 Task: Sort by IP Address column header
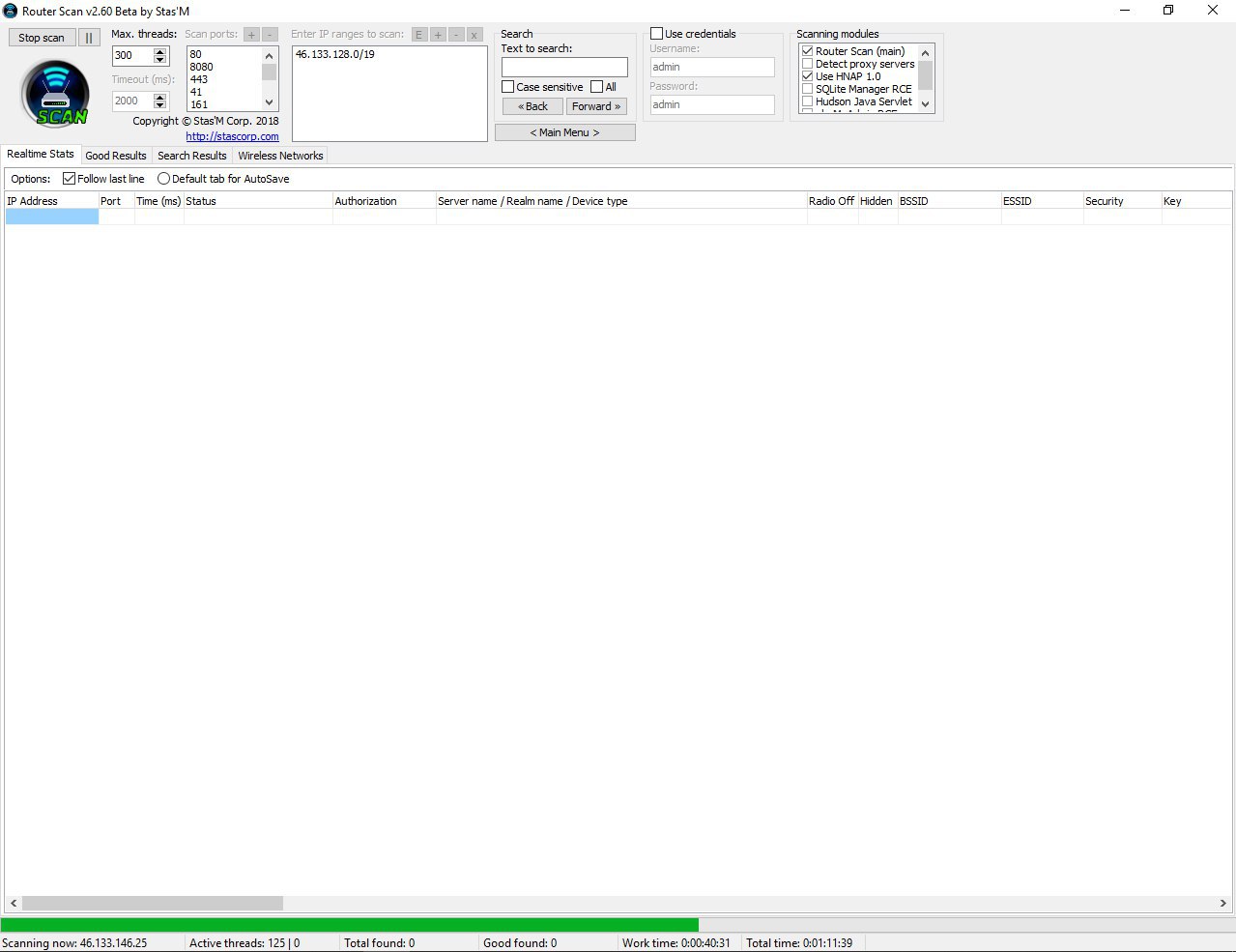(51, 201)
